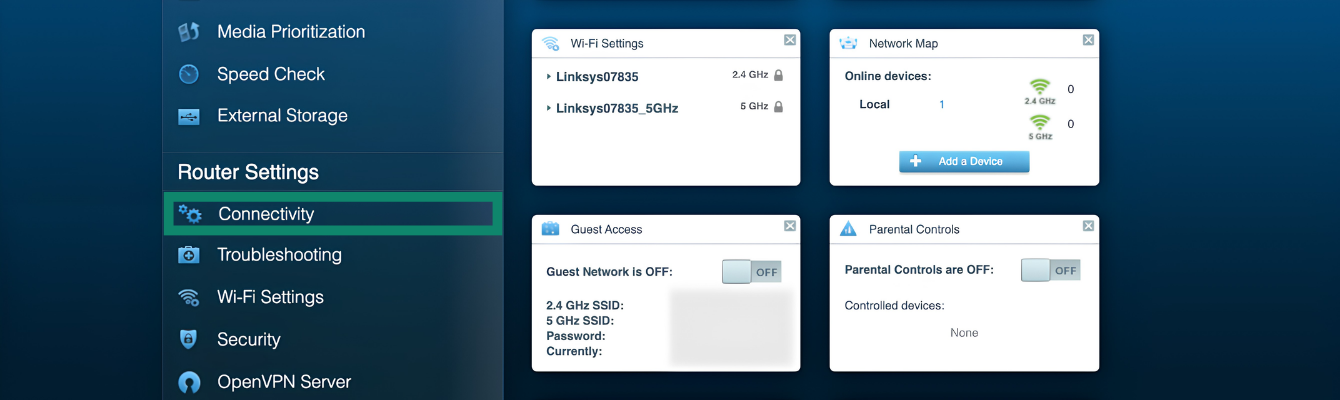
Task: Click the Troubleshooting first-aid kit icon
Action: [189, 255]
